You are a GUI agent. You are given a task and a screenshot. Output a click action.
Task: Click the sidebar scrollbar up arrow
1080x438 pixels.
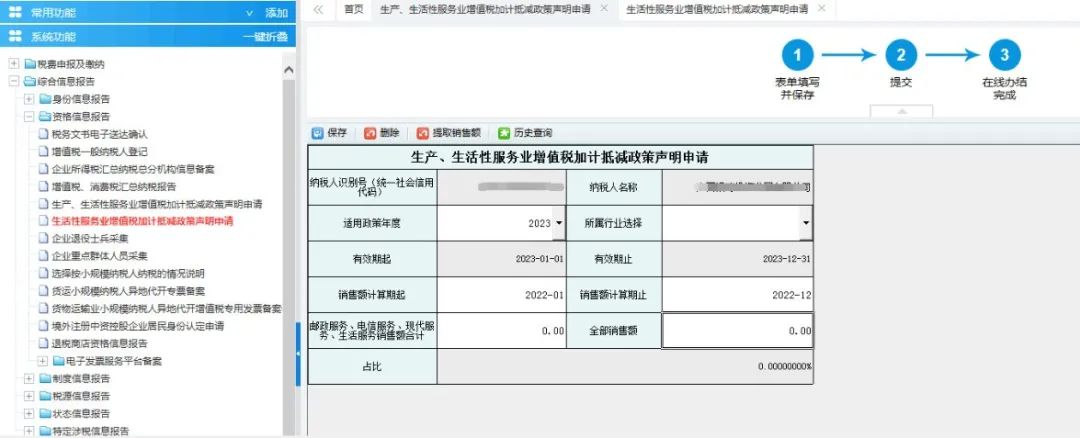coord(289,70)
